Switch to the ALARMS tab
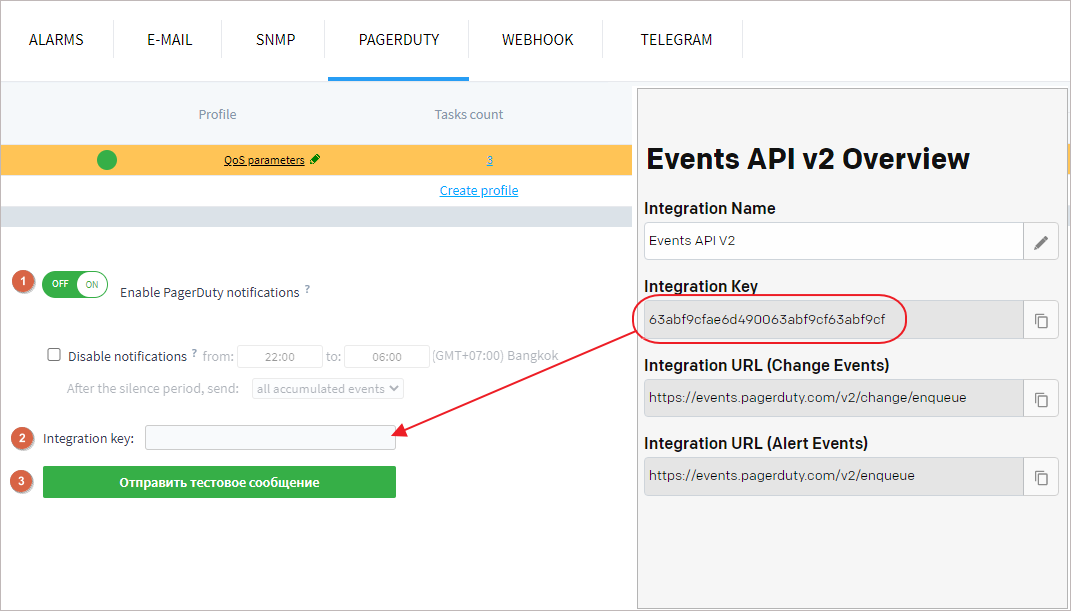The image size is (1071, 611). point(56,41)
